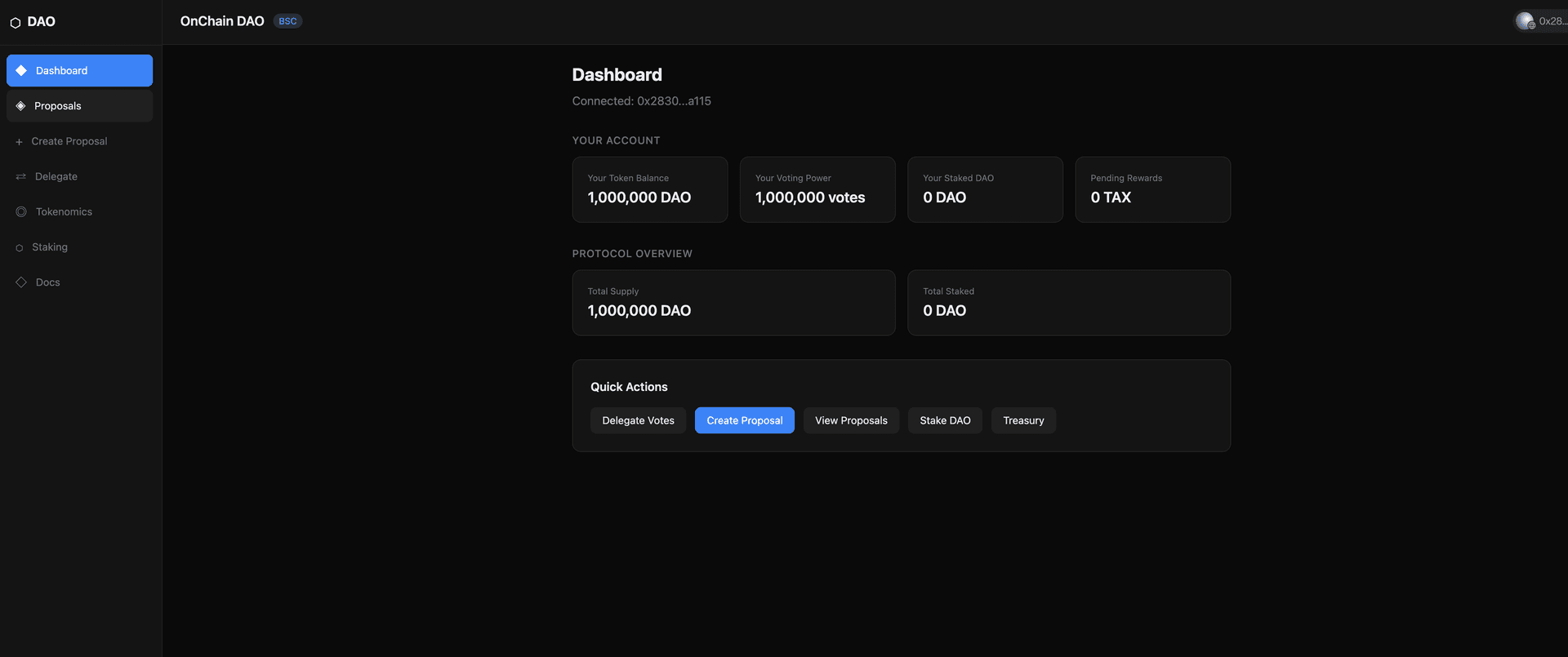
Task: Click the Docs diamond outline icon
Action: pos(21,282)
